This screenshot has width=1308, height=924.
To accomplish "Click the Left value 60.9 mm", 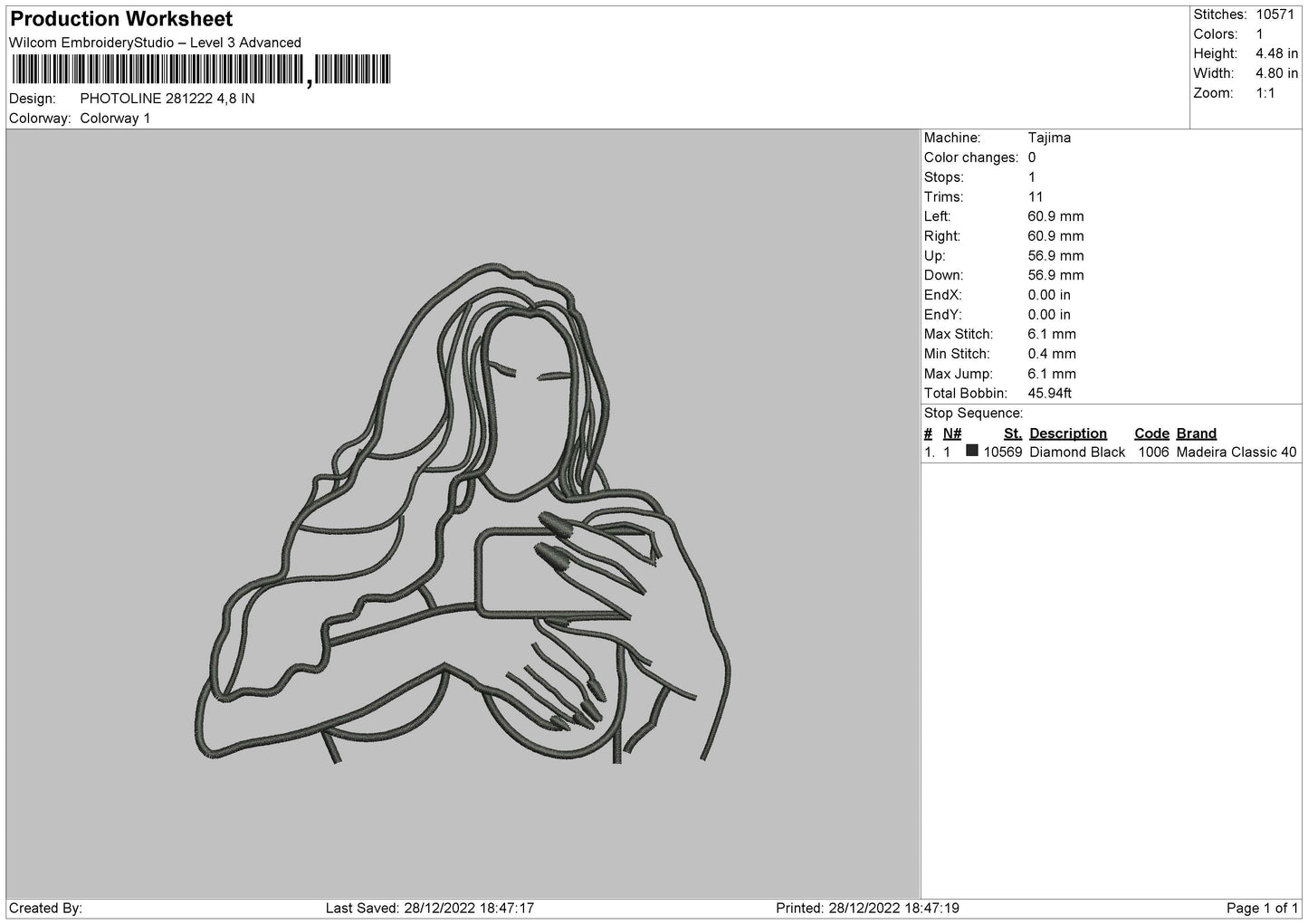I will (1055, 216).
